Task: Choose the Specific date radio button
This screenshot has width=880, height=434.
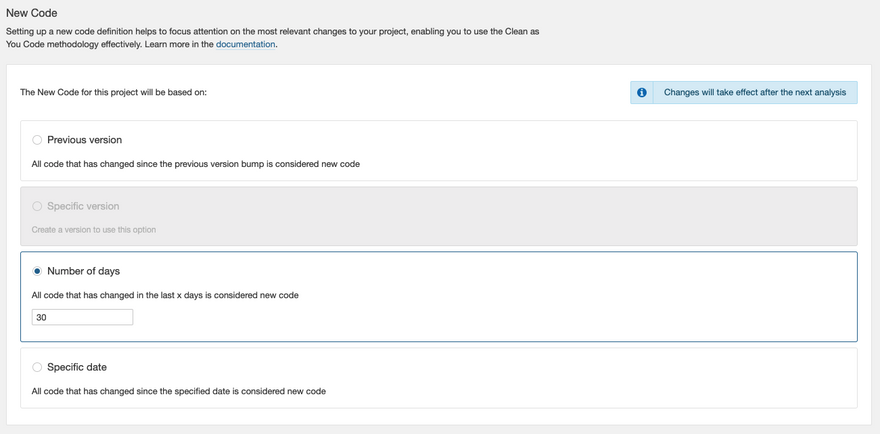Action: click(x=37, y=367)
